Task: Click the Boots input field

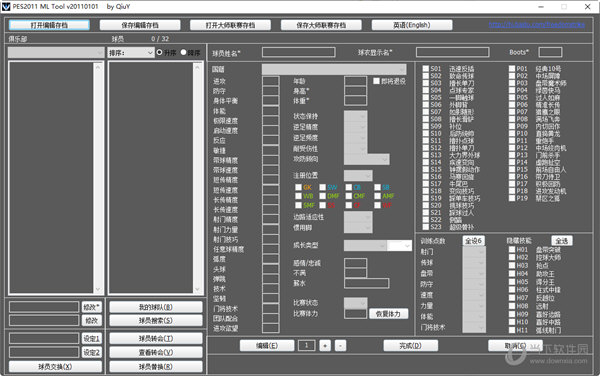Action: pyautogui.click(x=550, y=52)
